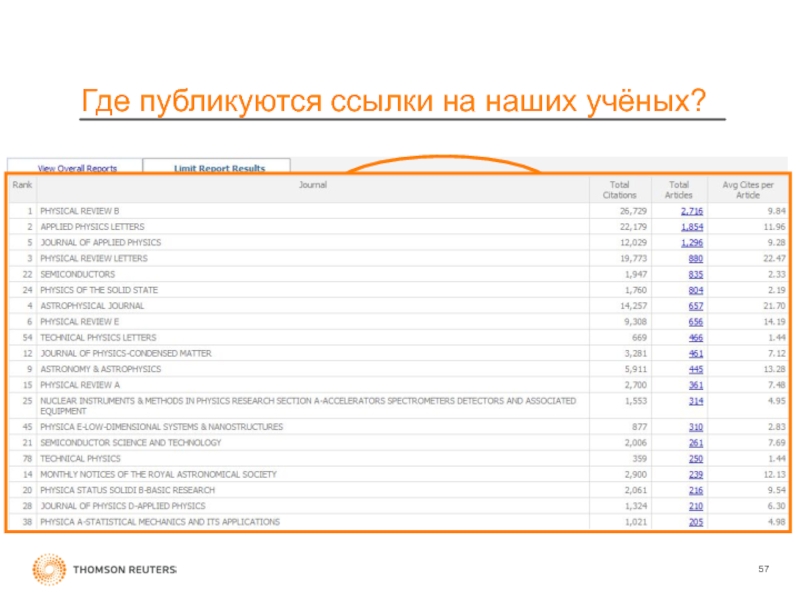Click total citations value 22,179
Image resolution: width=800 pixels, height=600 pixels.
click(633, 227)
